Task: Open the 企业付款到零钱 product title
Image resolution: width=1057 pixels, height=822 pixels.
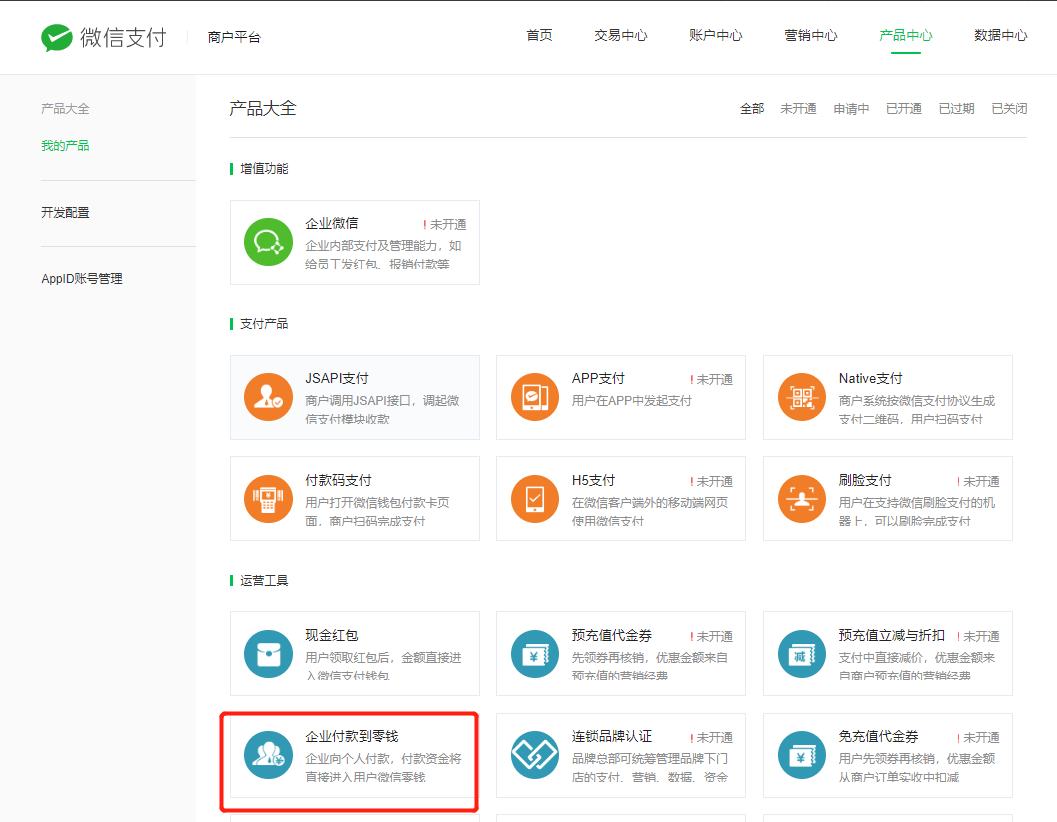Action: point(352,736)
